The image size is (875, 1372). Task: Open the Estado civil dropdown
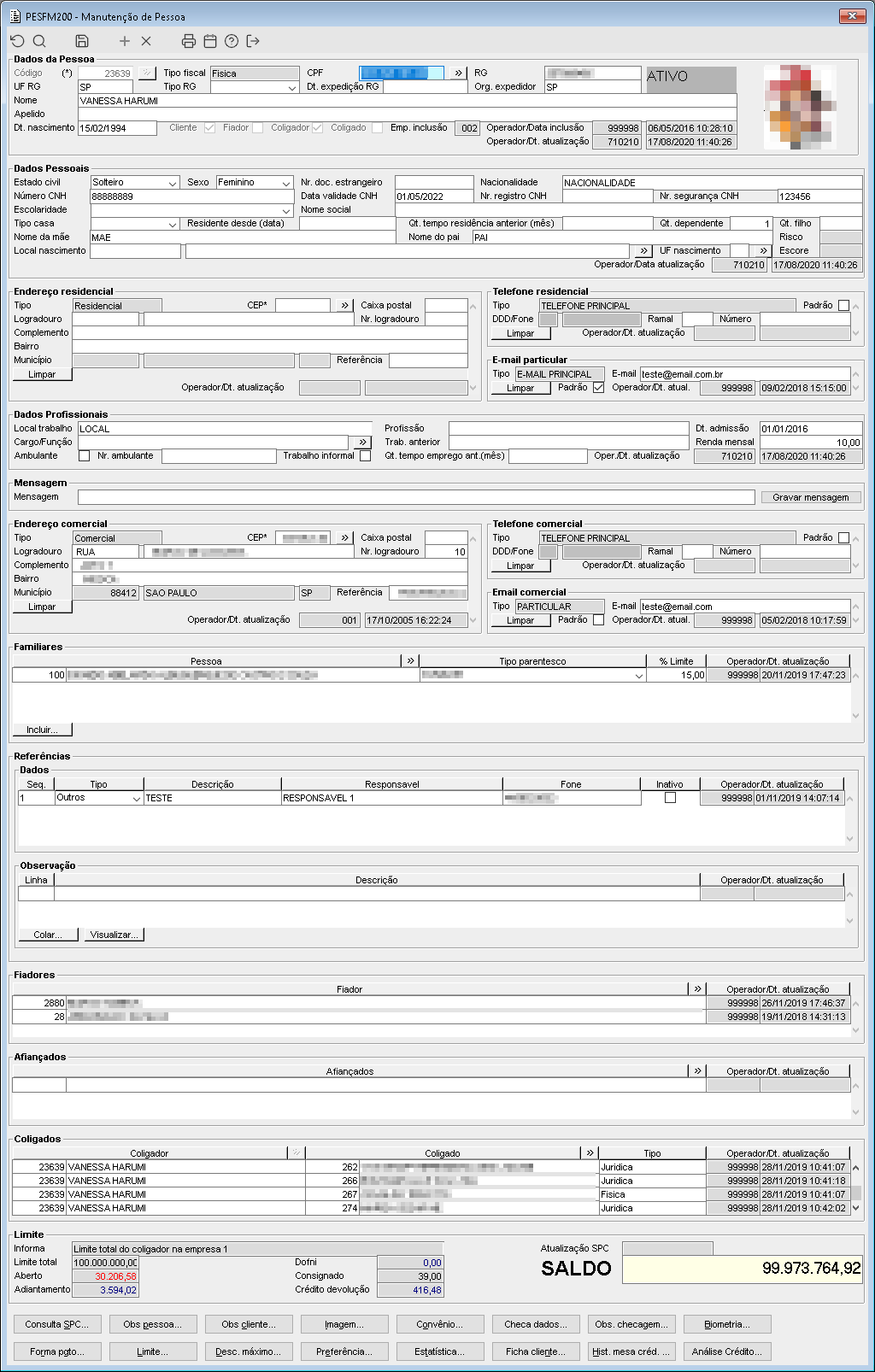tap(172, 183)
